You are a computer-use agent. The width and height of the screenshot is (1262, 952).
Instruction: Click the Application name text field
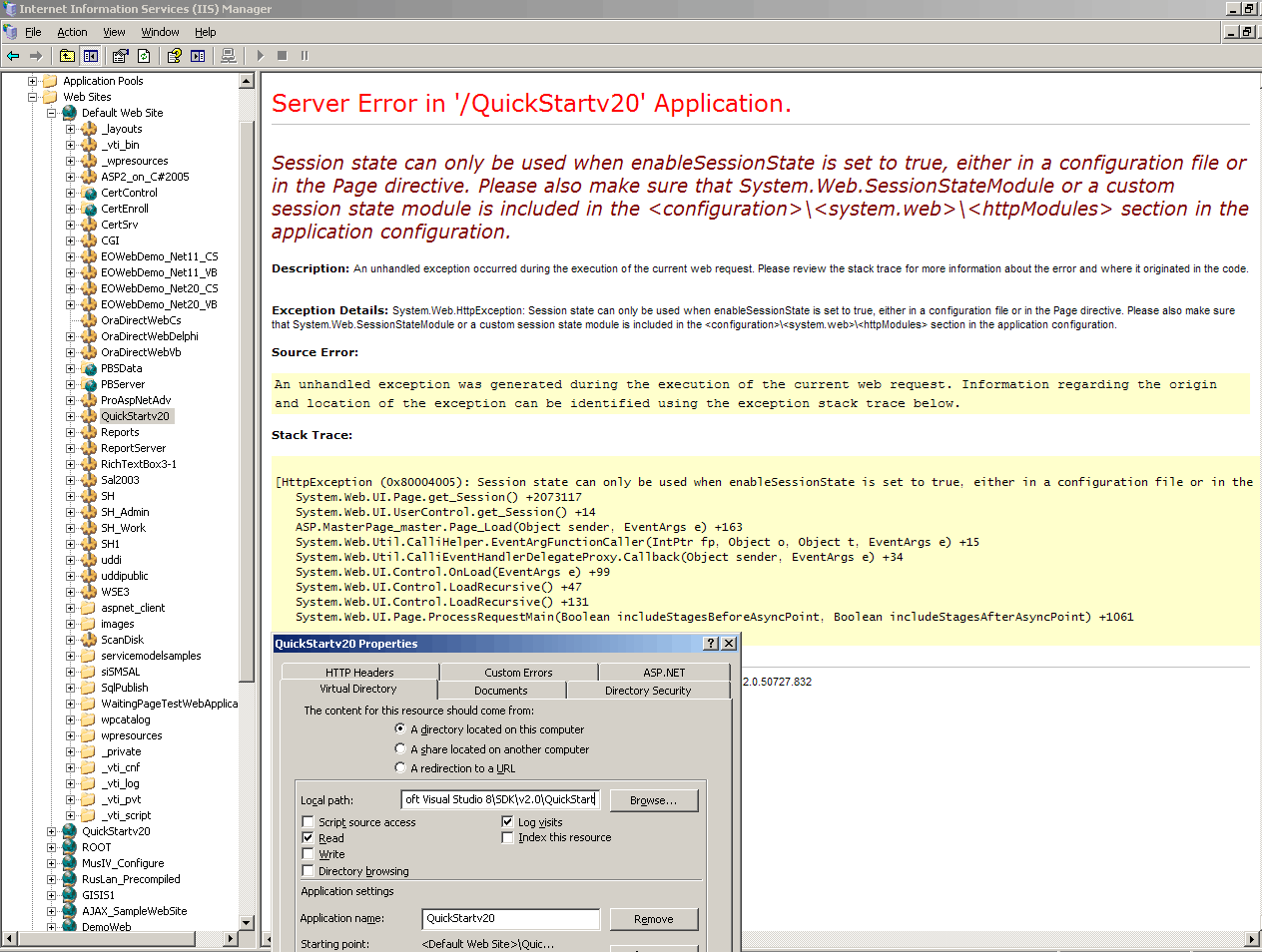click(510, 918)
